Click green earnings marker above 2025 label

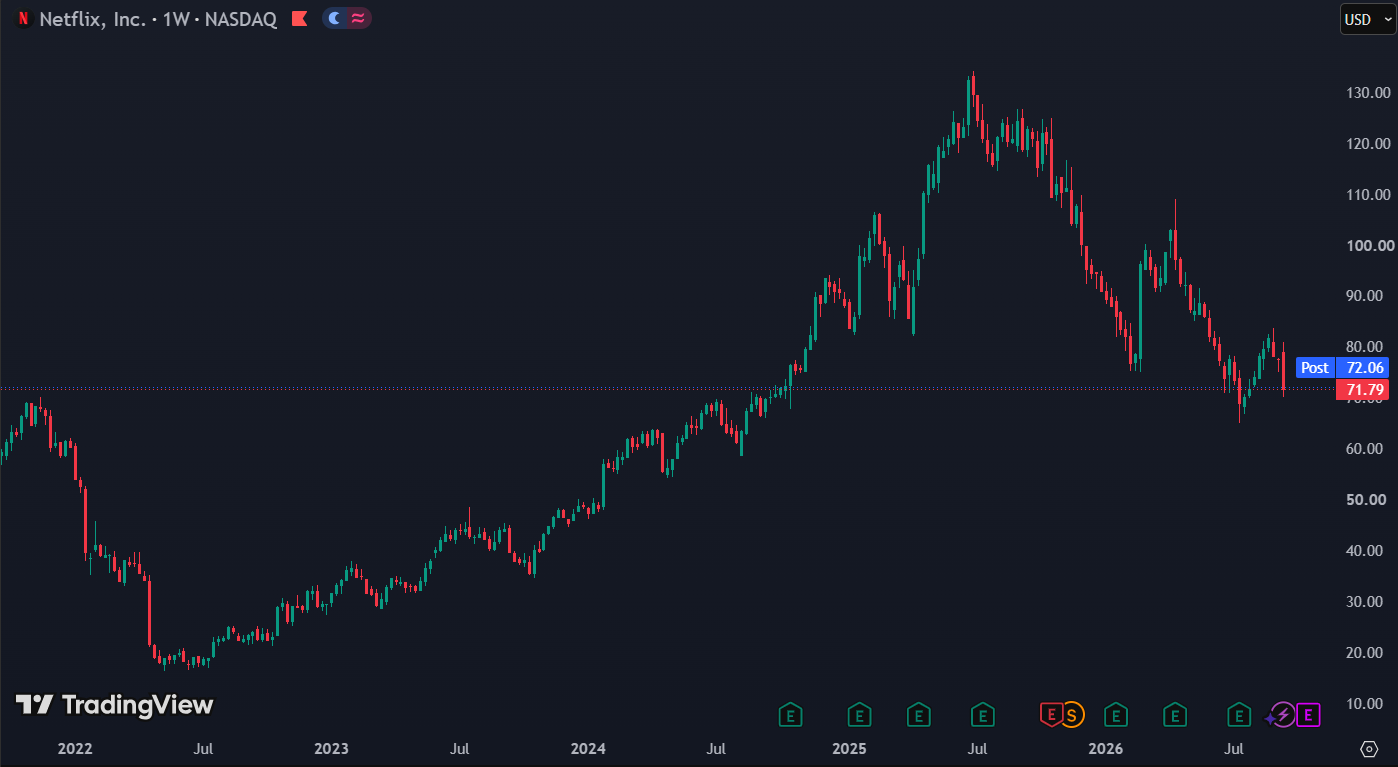pos(859,714)
